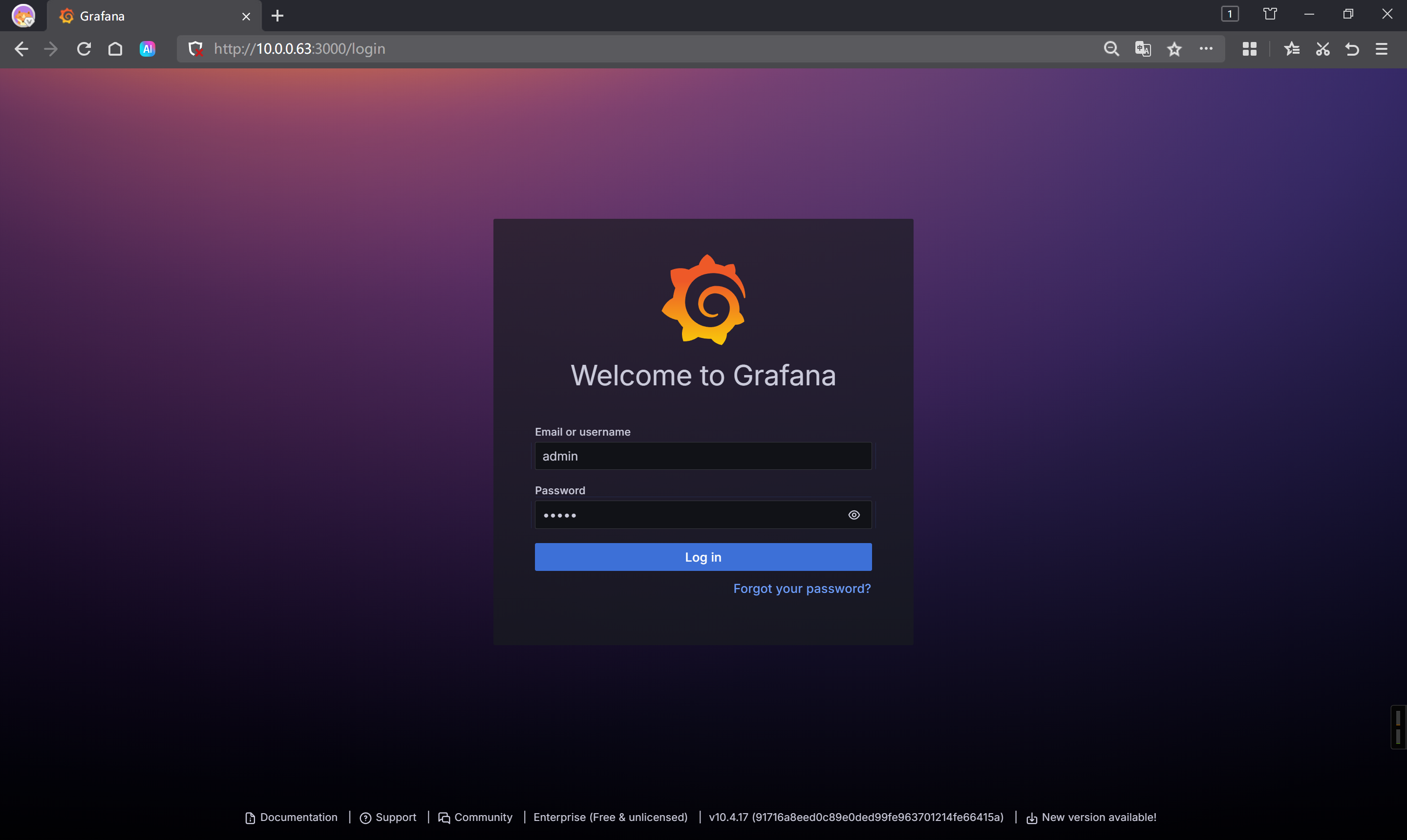Click the Grafana logo
Viewport: 1407px width, 840px height.
coord(704,300)
